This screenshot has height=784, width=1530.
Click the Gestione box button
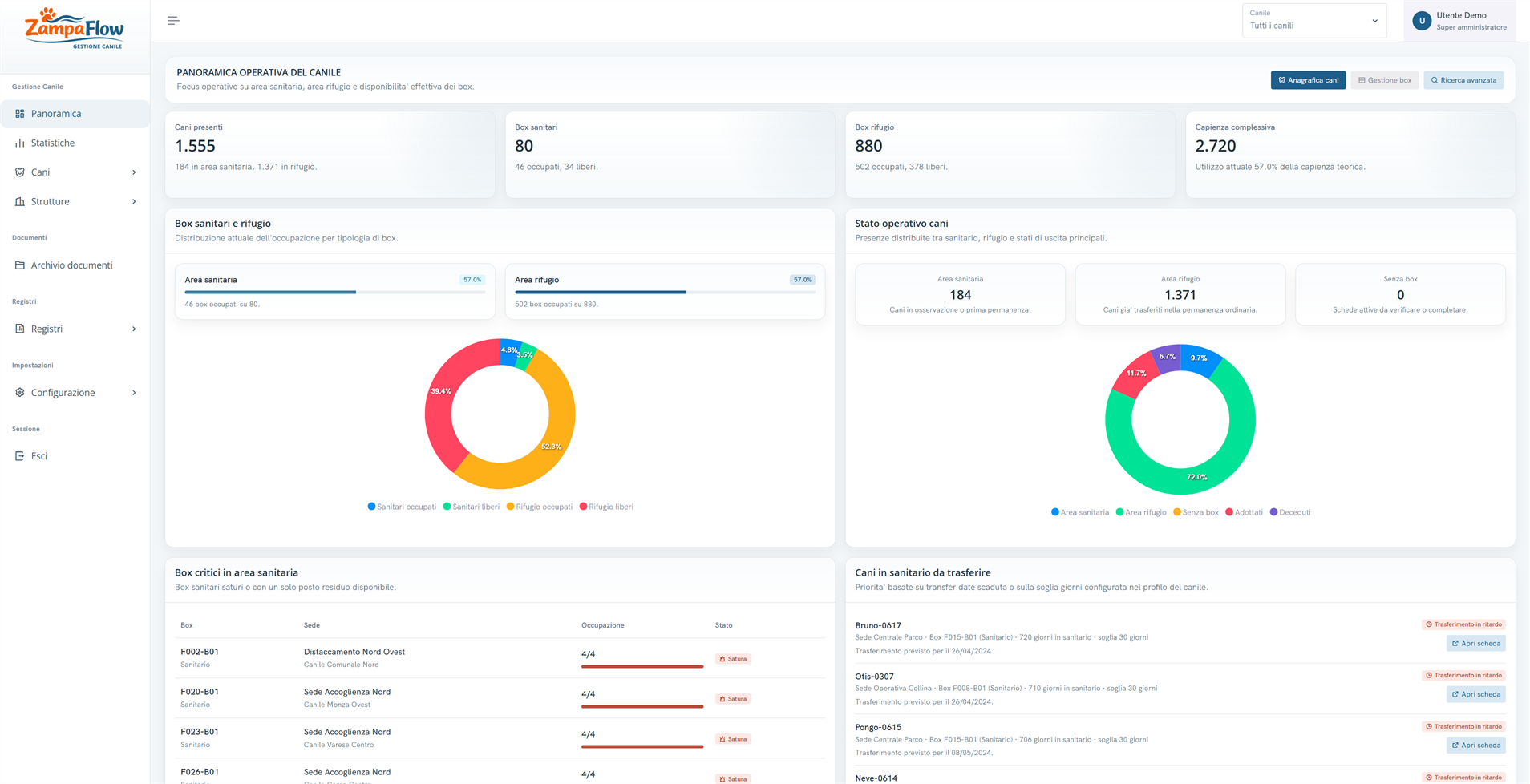tap(1385, 80)
